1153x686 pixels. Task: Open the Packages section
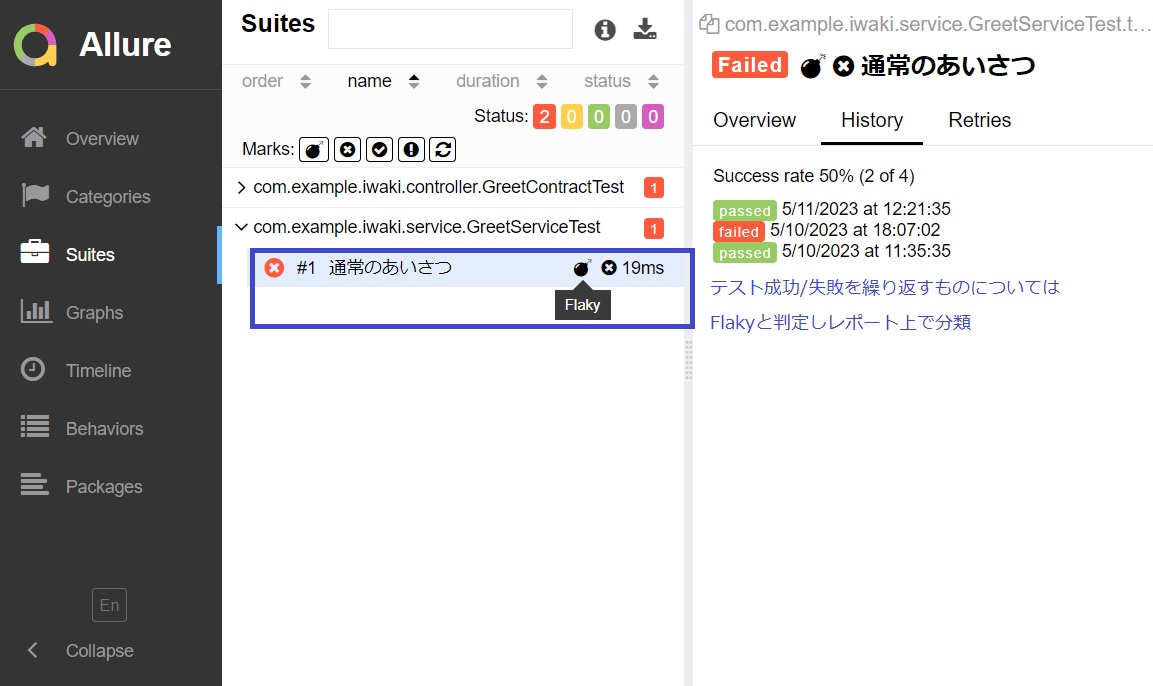pos(104,487)
